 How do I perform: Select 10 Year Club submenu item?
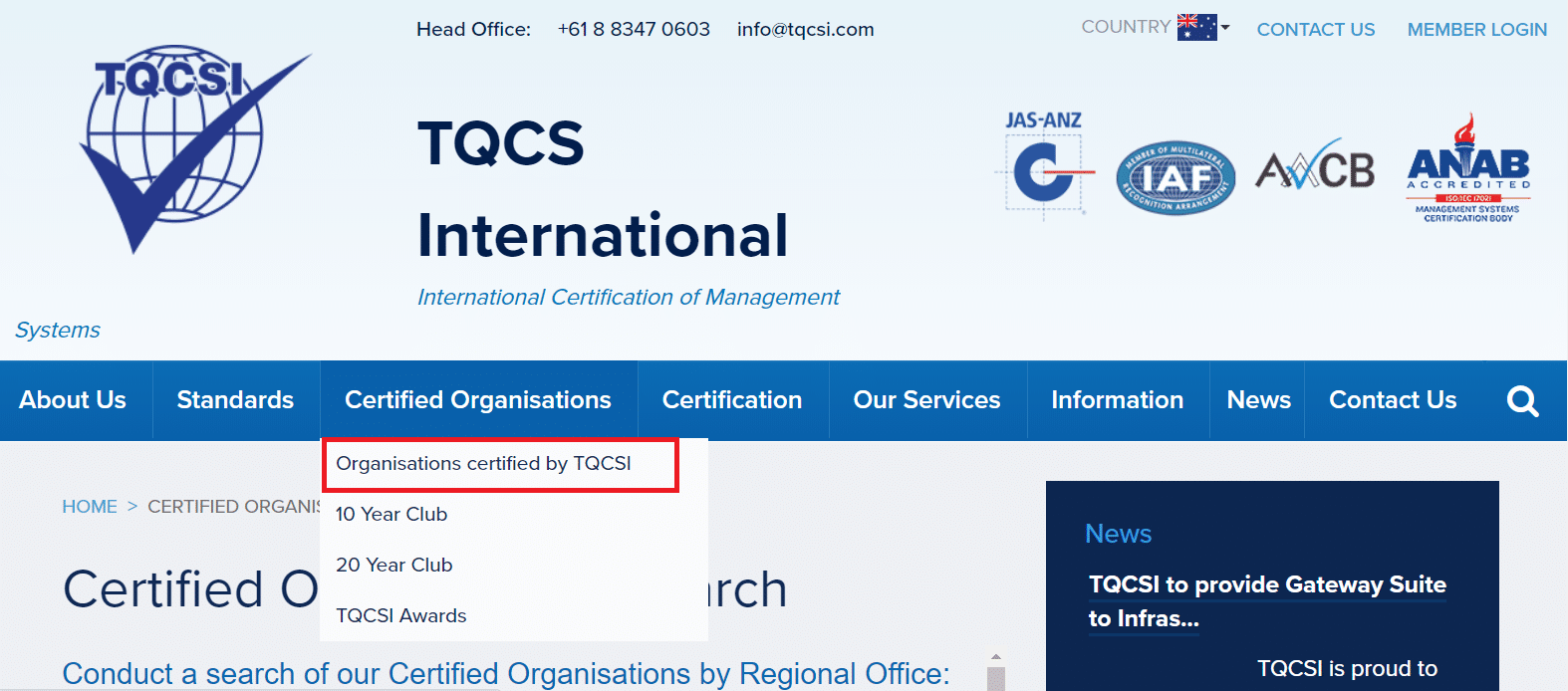pos(392,515)
